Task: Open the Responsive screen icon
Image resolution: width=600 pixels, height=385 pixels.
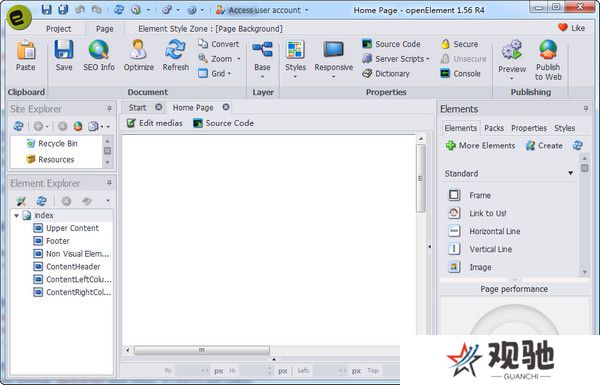Action: point(333,50)
